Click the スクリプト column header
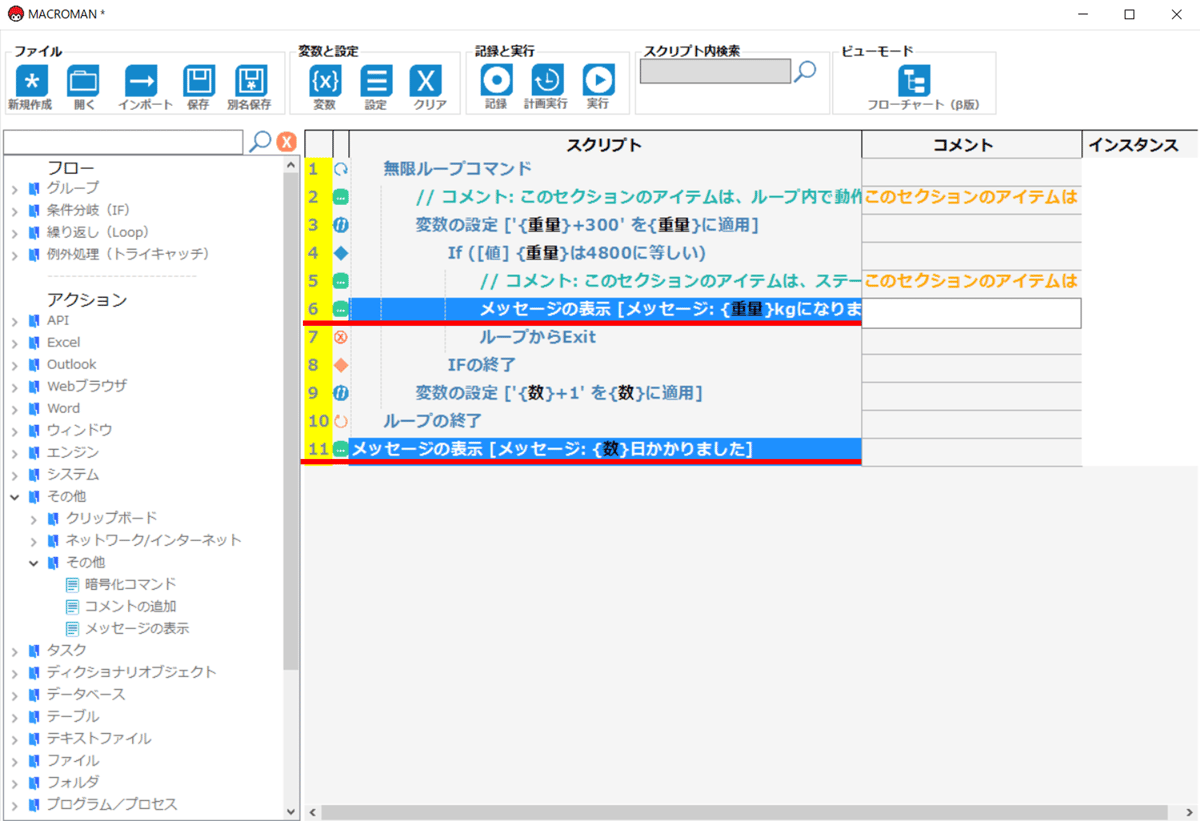Image resolution: width=1200 pixels, height=821 pixels. pyautogui.click(x=605, y=145)
